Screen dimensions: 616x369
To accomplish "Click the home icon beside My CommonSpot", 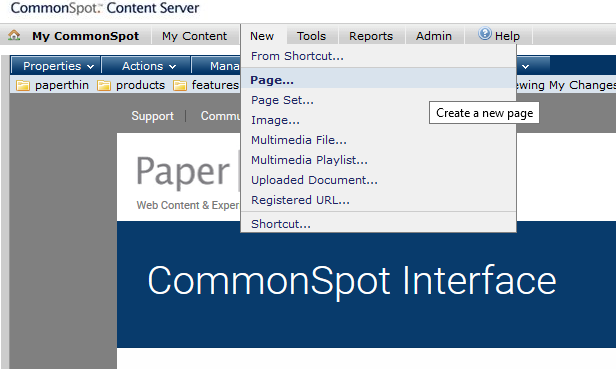I will [14, 35].
